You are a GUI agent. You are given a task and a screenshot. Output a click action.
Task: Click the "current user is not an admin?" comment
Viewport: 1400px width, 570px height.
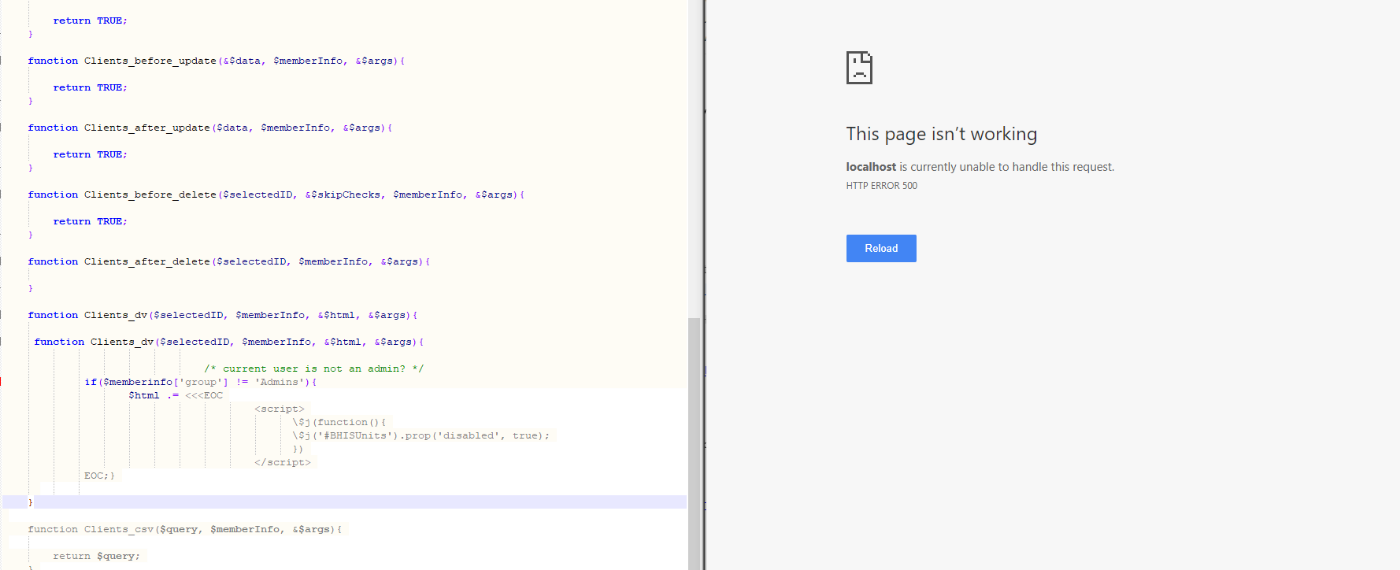[314, 369]
